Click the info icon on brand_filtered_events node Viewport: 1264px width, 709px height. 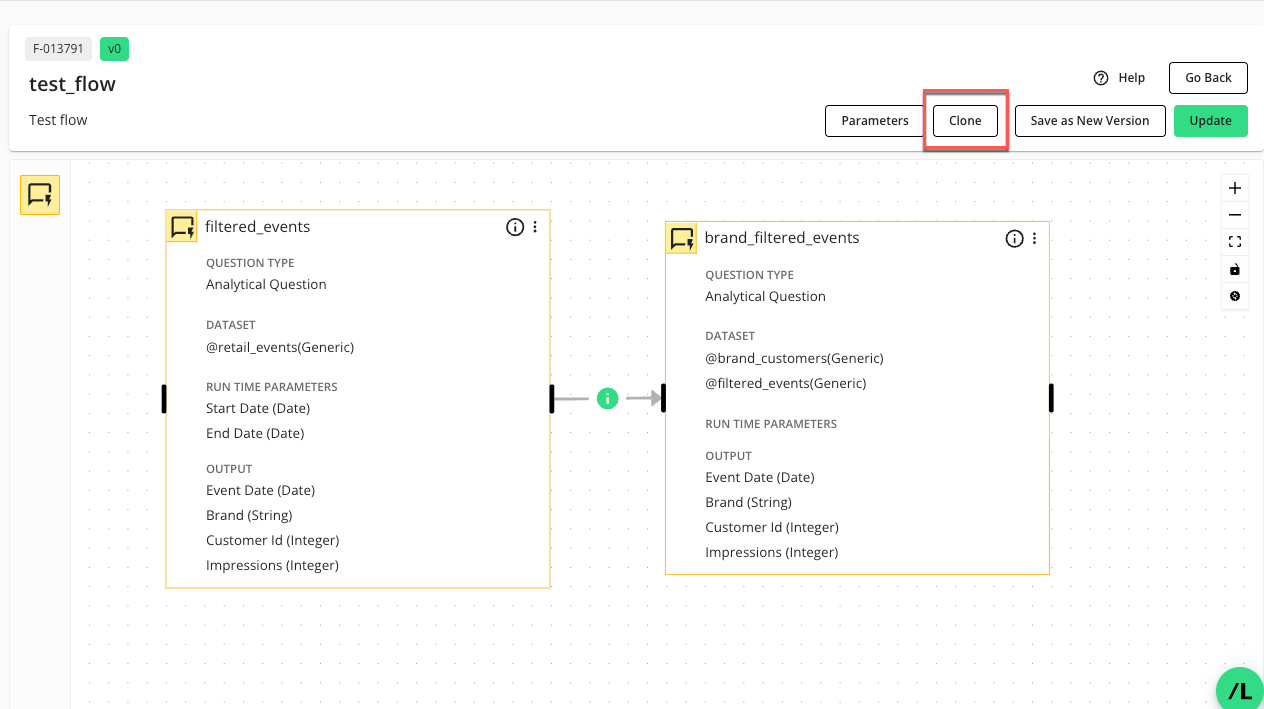(x=1014, y=238)
